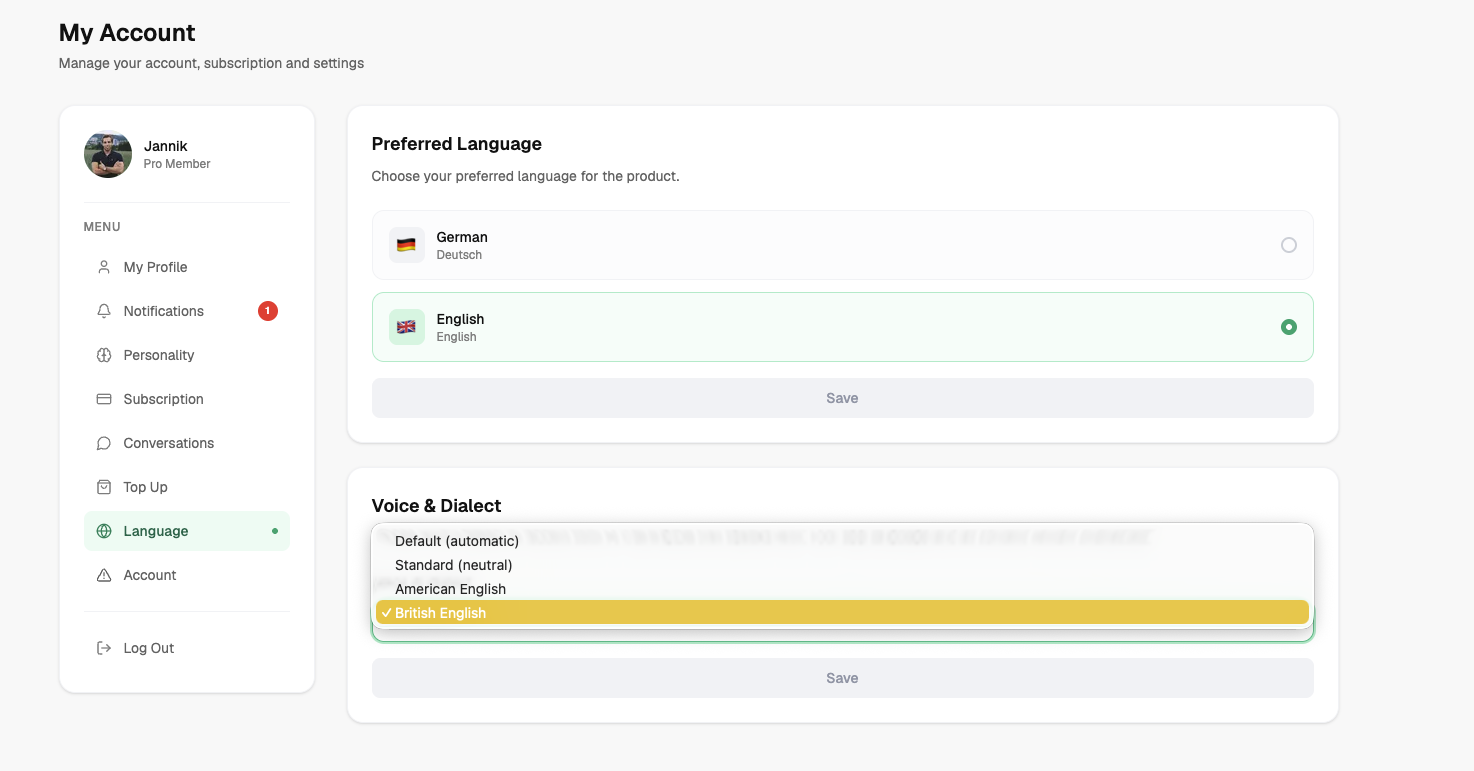Click the Personality brain icon
Image resolution: width=1474 pixels, height=771 pixels.
click(104, 355)
